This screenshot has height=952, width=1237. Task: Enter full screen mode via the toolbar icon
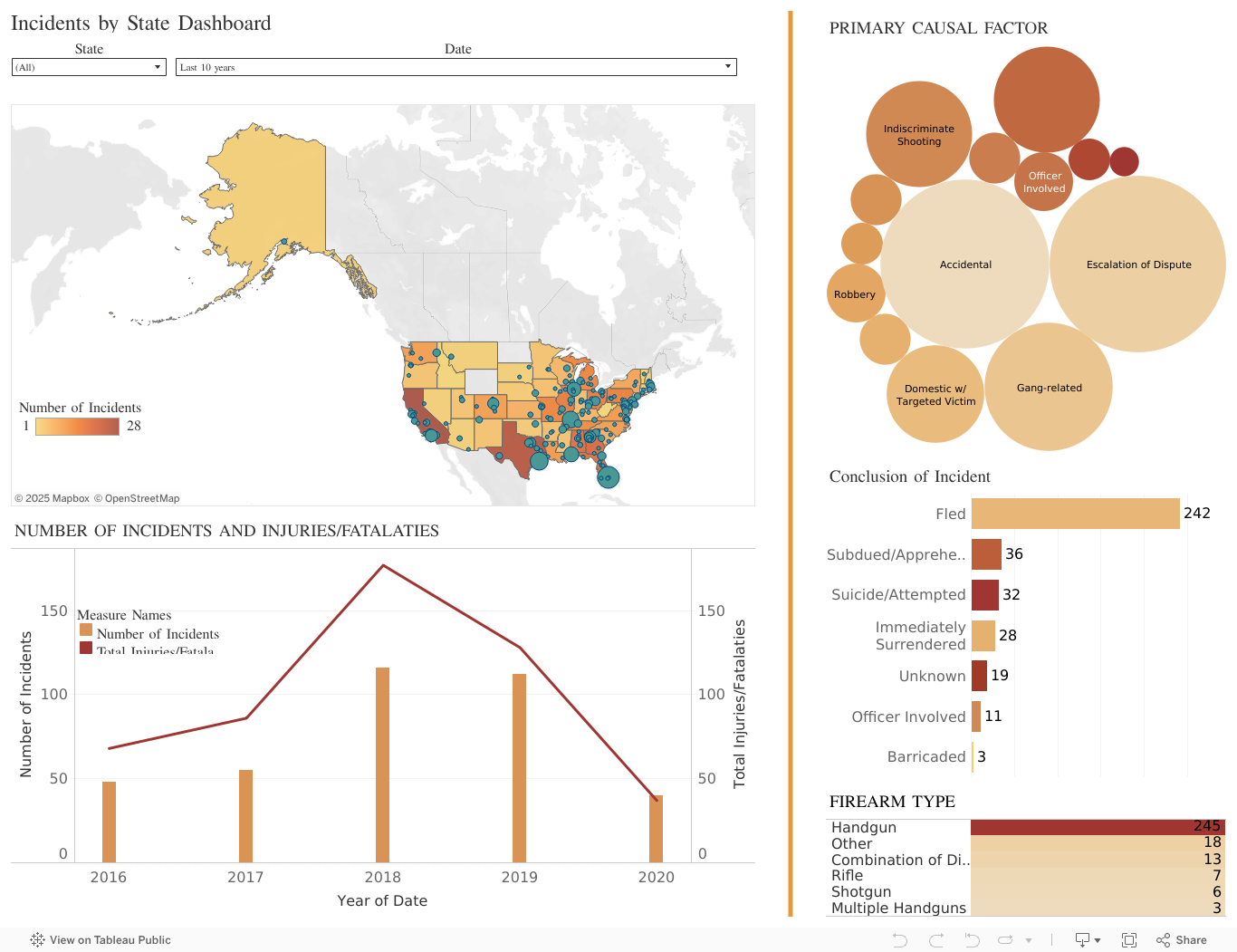(1128, 940)
